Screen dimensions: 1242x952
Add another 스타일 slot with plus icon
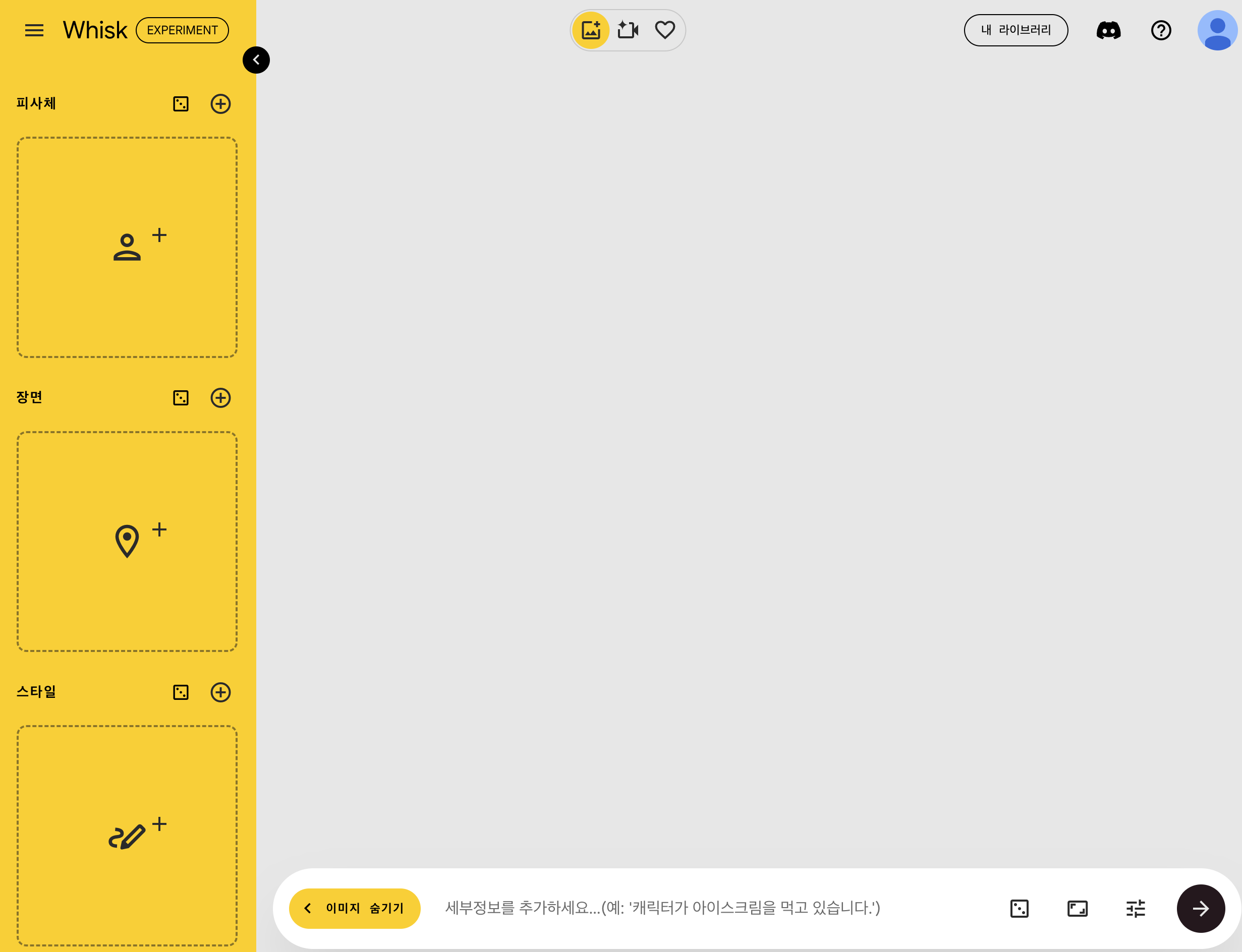pos(220,692)
